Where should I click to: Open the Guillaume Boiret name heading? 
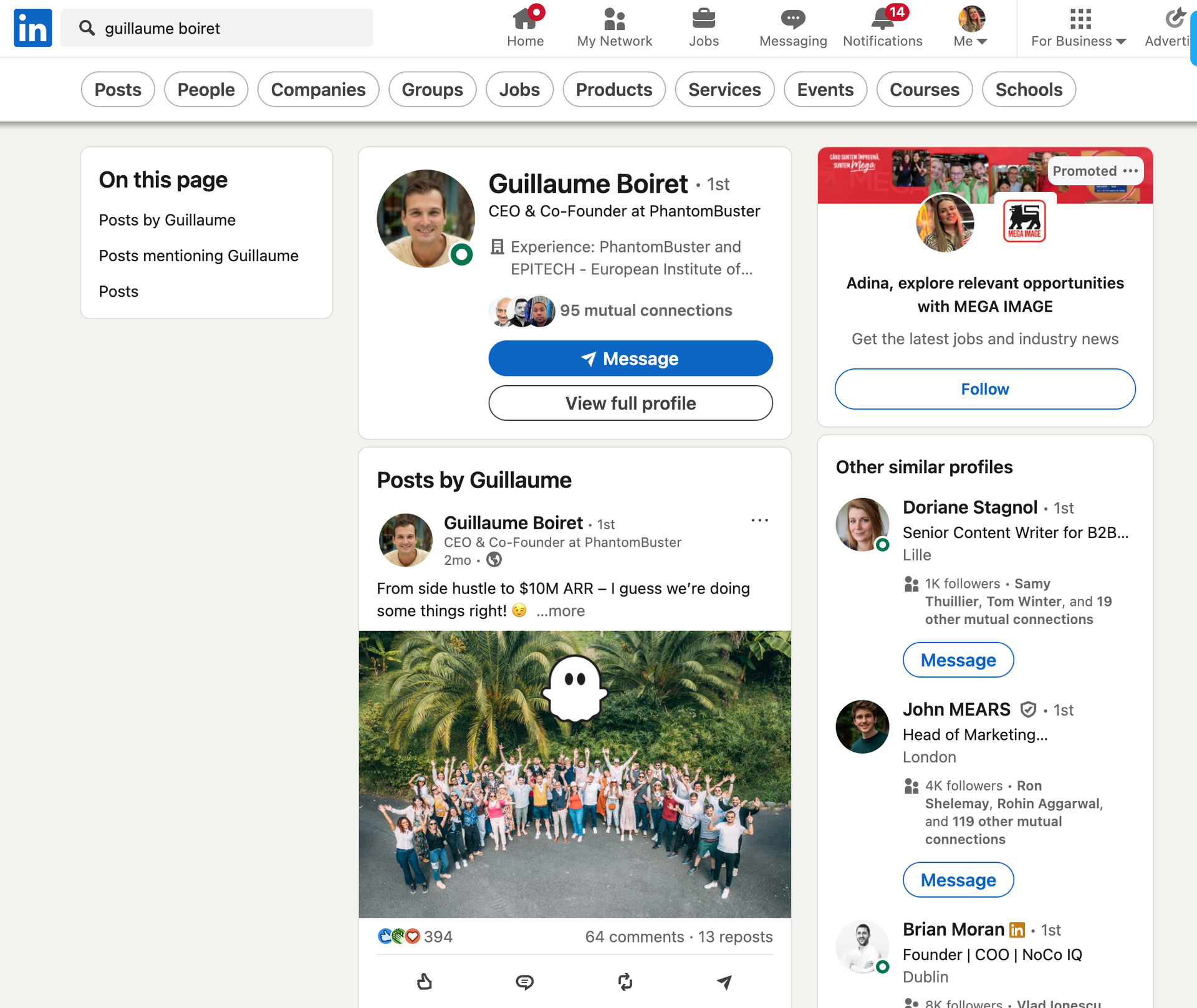point(588,184)
